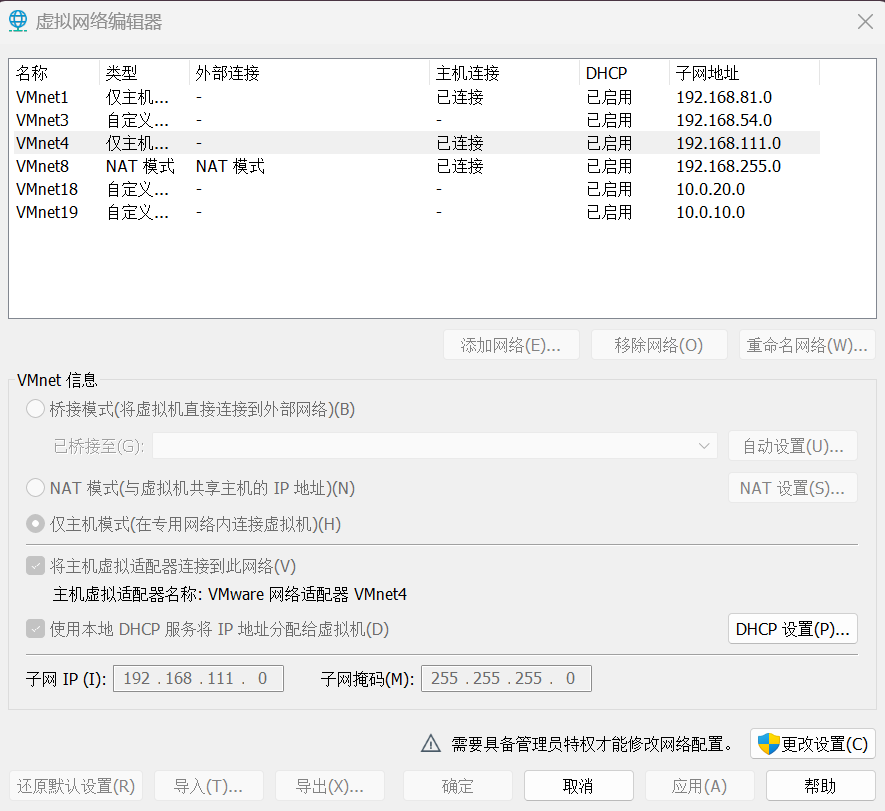Open 自动设置(U)... button
Image resolution: width=885 pixels, height=811 pixels.
(x=792, y=446)
